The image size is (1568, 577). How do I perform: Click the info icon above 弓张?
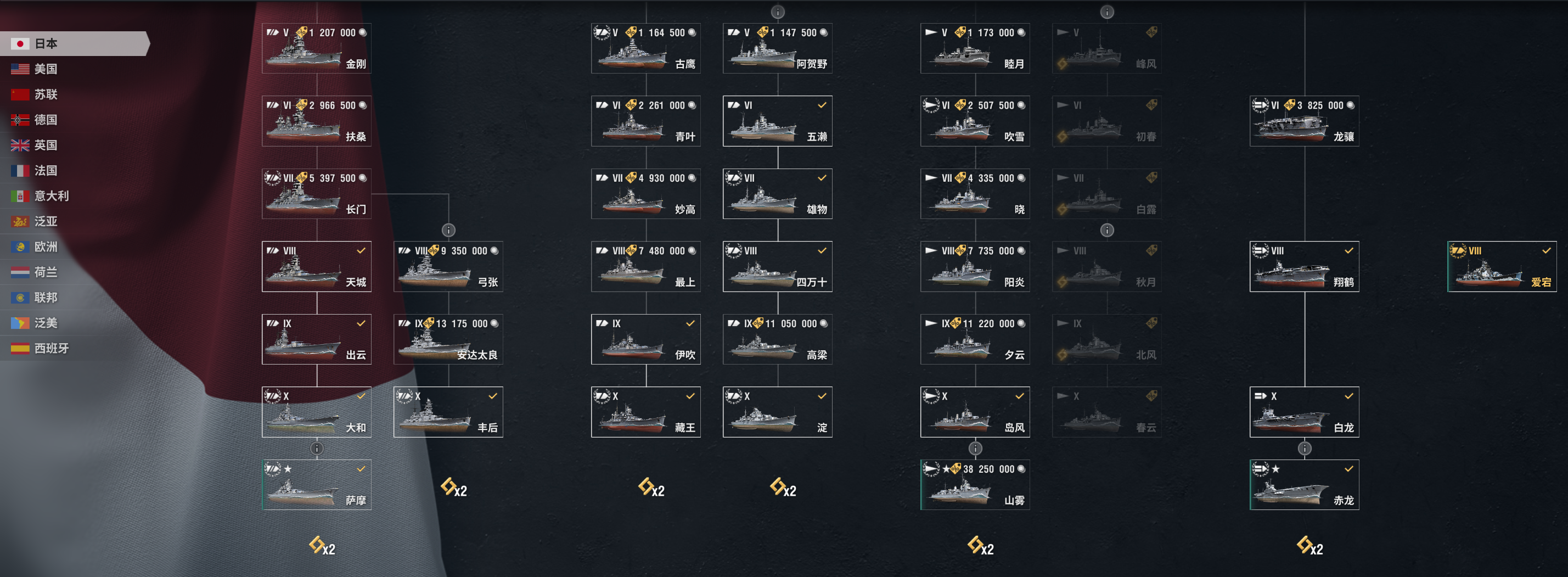pos(448,230)
